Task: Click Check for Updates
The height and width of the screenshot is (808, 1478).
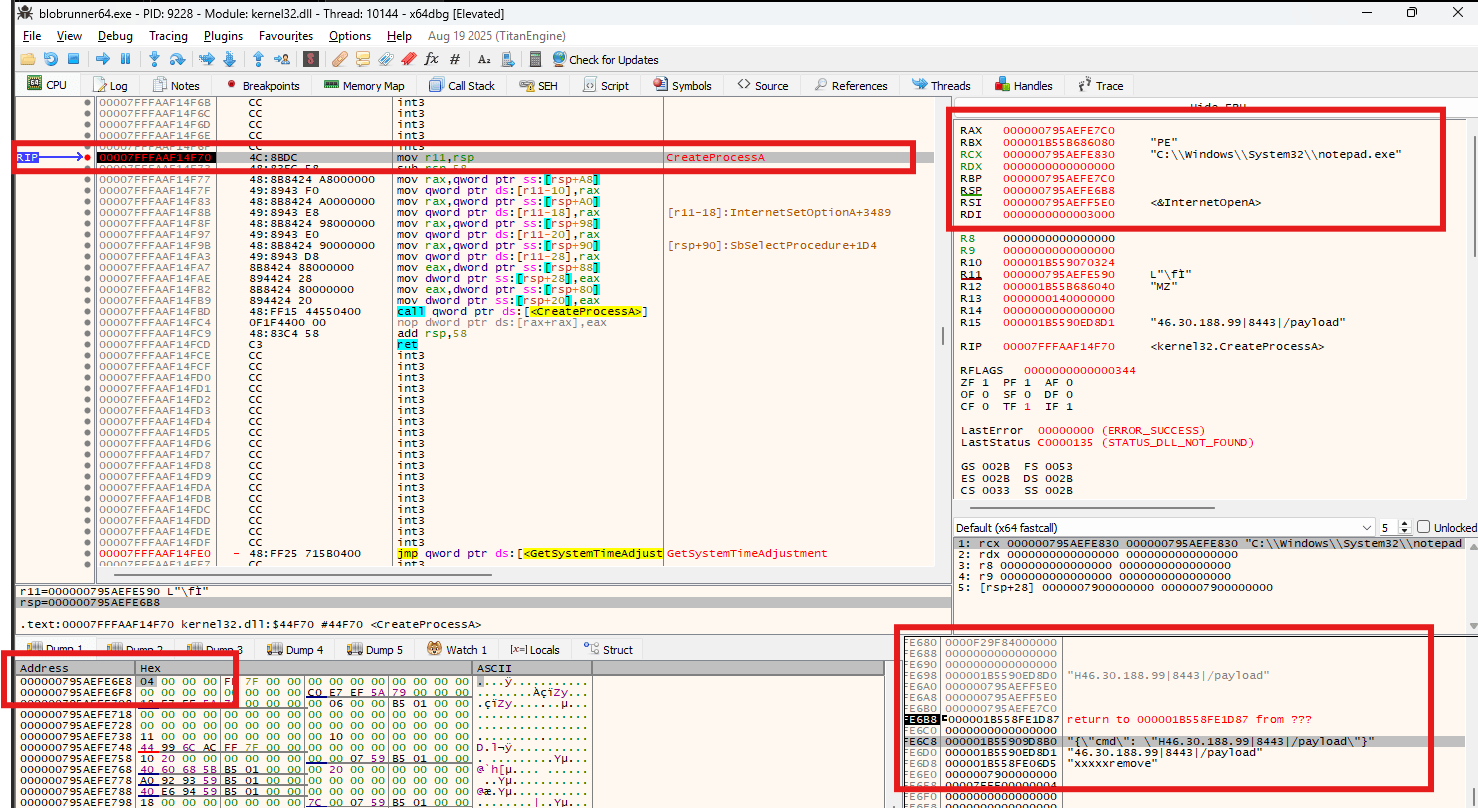Action: tap(605, 59)
